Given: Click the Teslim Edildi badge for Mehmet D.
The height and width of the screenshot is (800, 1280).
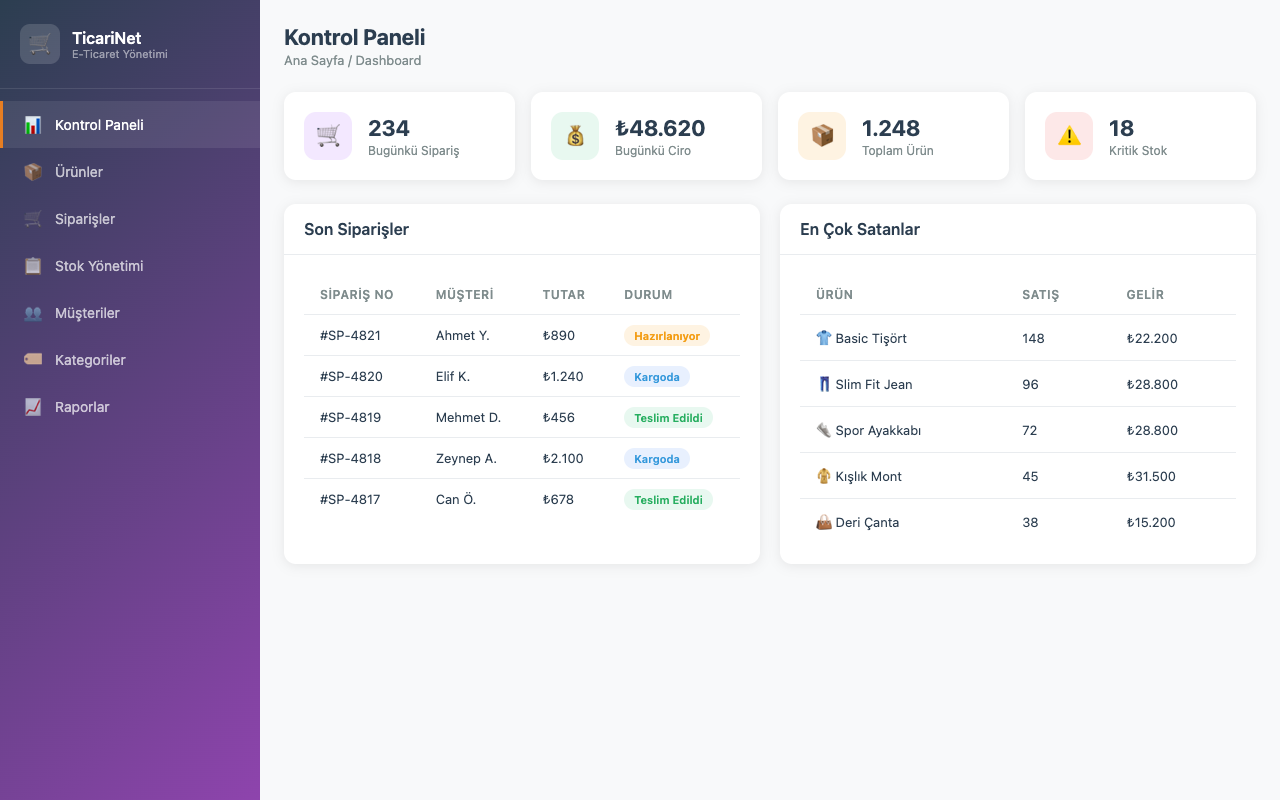Looking at the screenshot, I should coord(668,418).
